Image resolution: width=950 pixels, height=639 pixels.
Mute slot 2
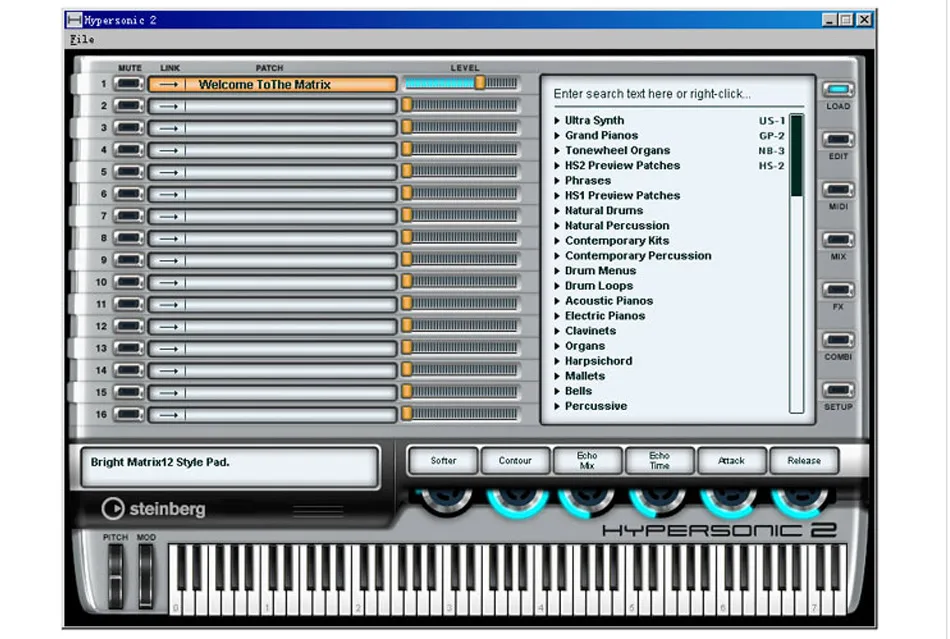pos(128,105)
